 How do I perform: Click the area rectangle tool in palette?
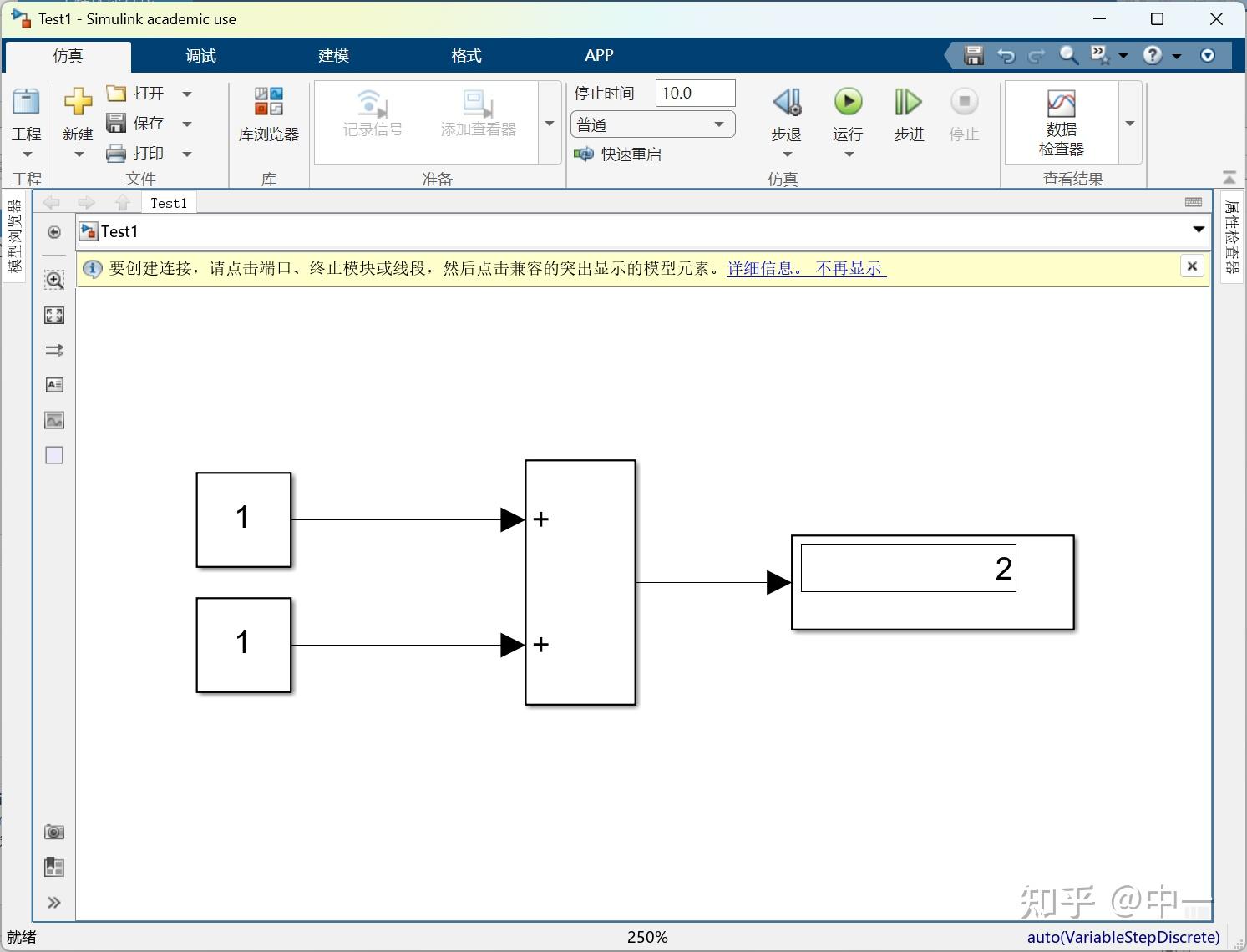54,455
